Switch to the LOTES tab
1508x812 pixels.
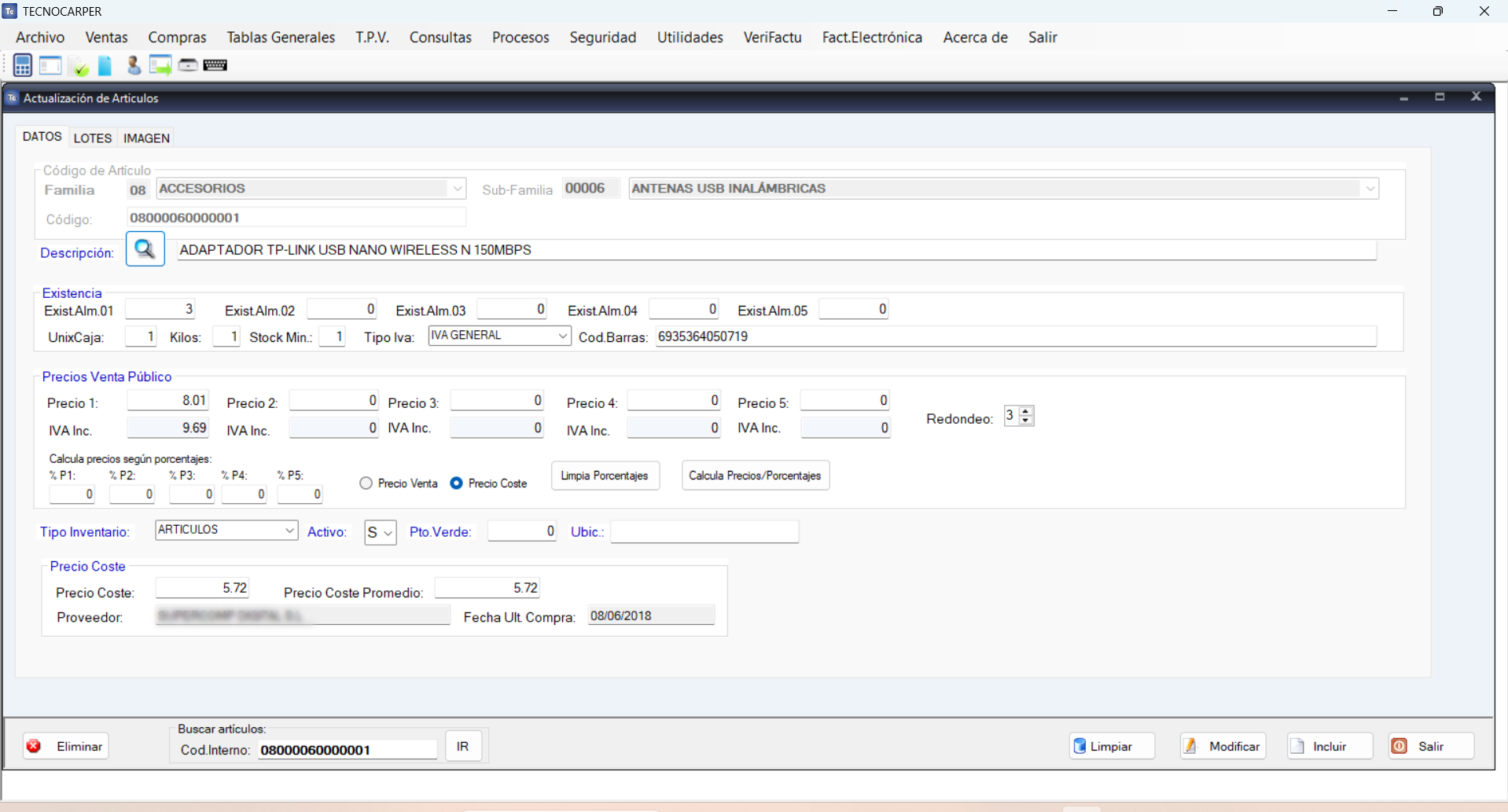point(92,138)
